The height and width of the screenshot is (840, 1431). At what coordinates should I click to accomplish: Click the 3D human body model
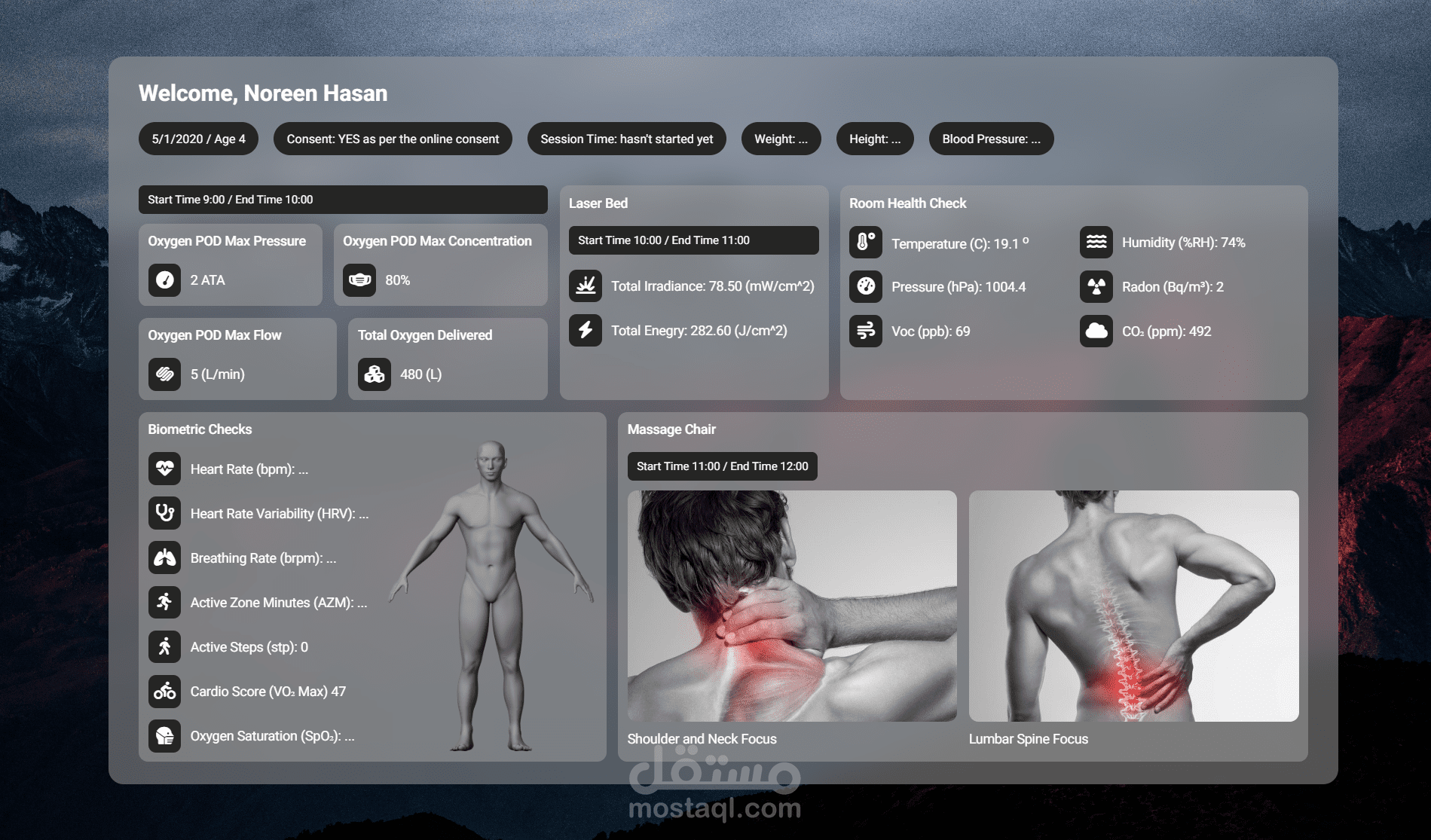(x=491, y=596)
